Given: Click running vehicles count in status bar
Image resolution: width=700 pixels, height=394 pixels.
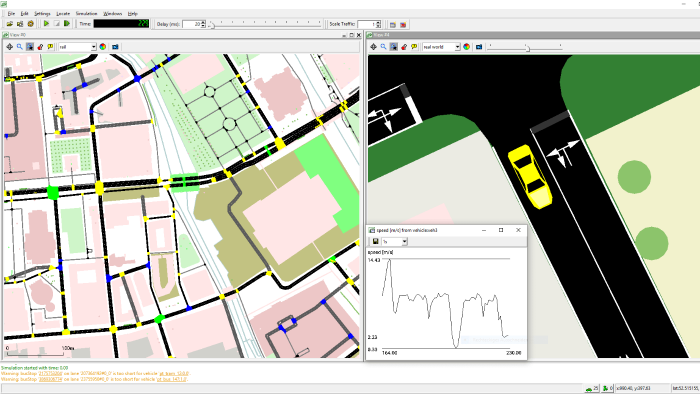Looking at the screenshot, I should coord(592,389).
